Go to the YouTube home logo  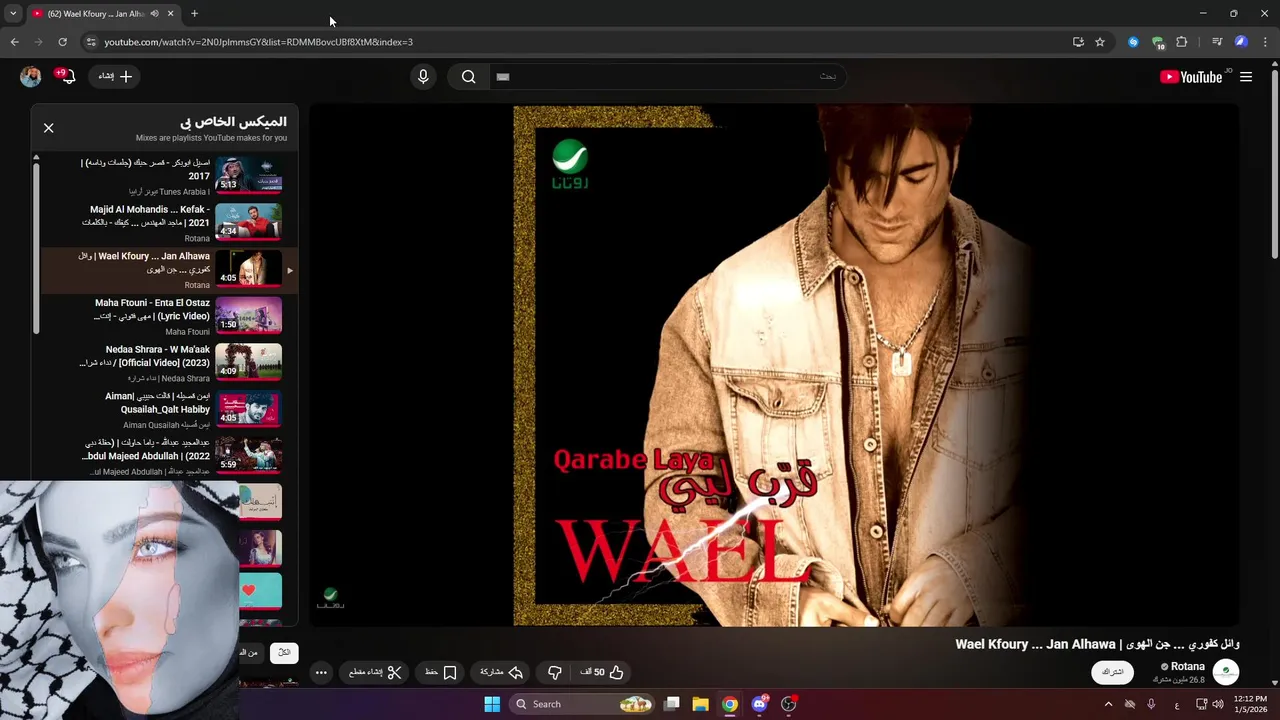[1191, 77]
